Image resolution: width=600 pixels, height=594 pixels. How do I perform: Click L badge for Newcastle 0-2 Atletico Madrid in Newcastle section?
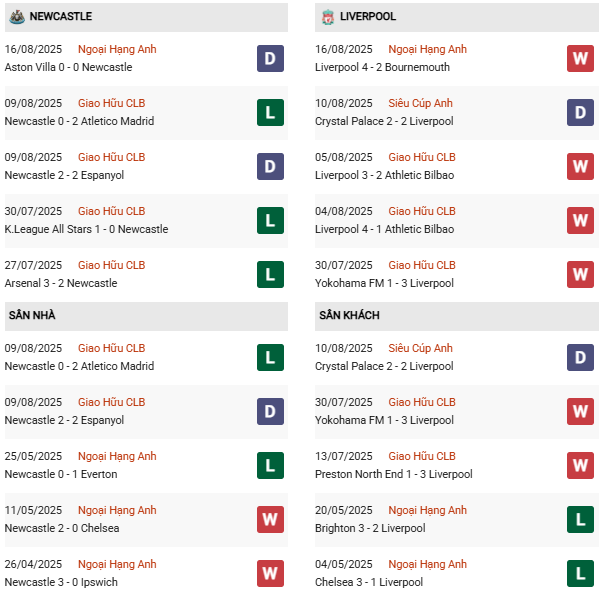(x=270, y=112)
